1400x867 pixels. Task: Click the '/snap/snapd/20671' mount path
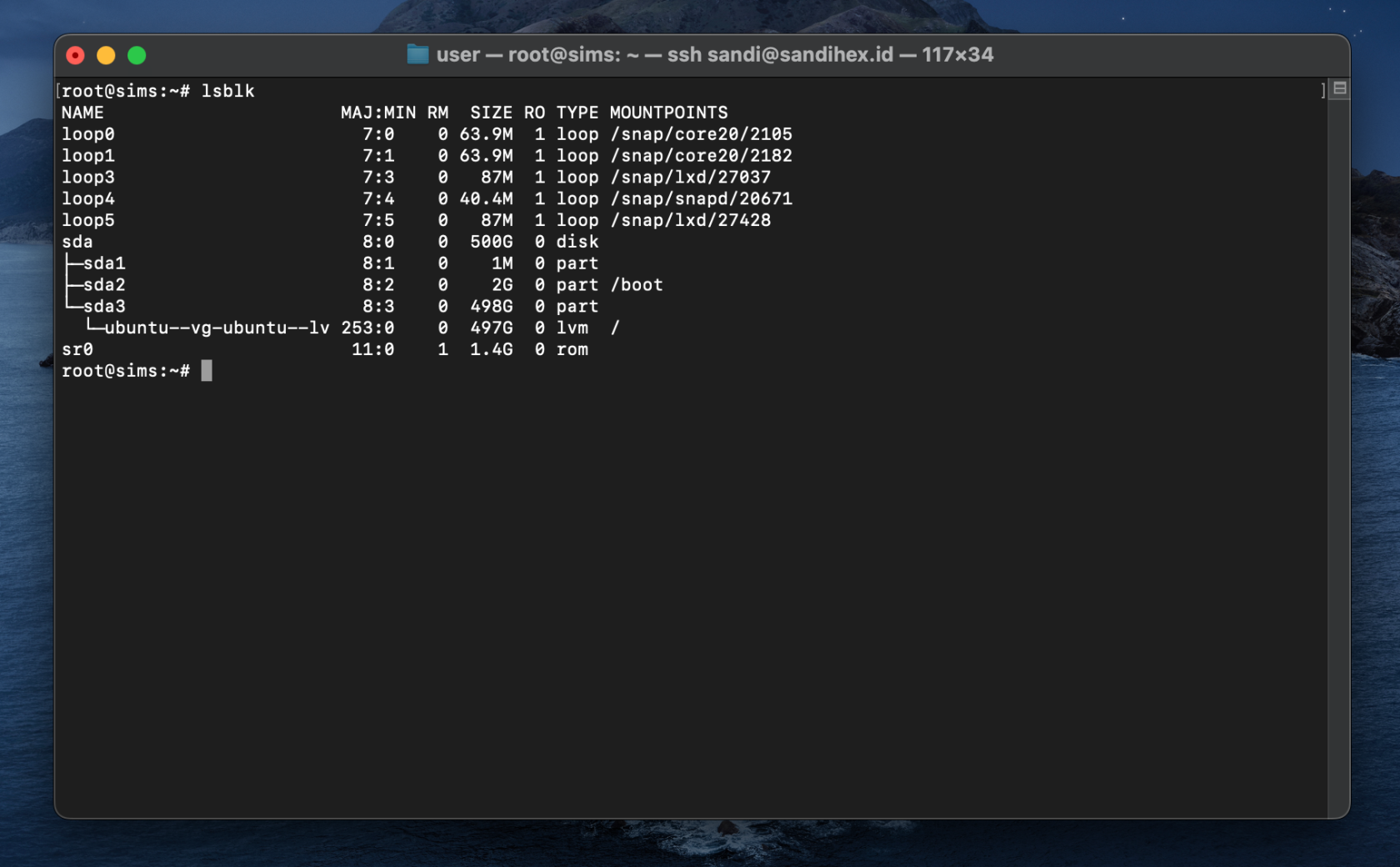[701, 199]
